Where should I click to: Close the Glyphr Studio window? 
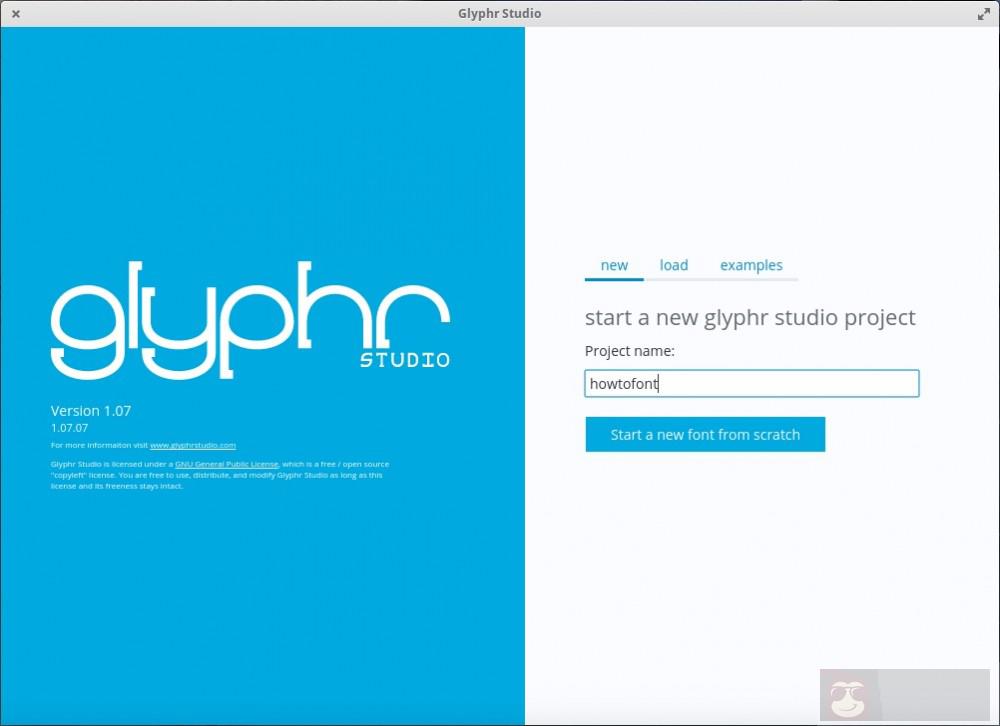point(15,13)
